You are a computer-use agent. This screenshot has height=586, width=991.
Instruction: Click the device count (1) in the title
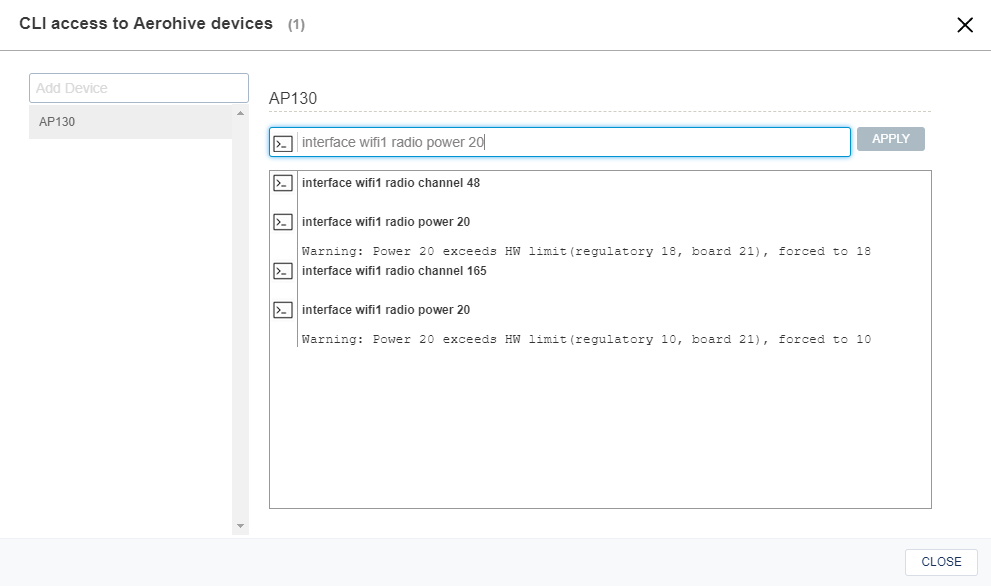[x=296, y=25]
